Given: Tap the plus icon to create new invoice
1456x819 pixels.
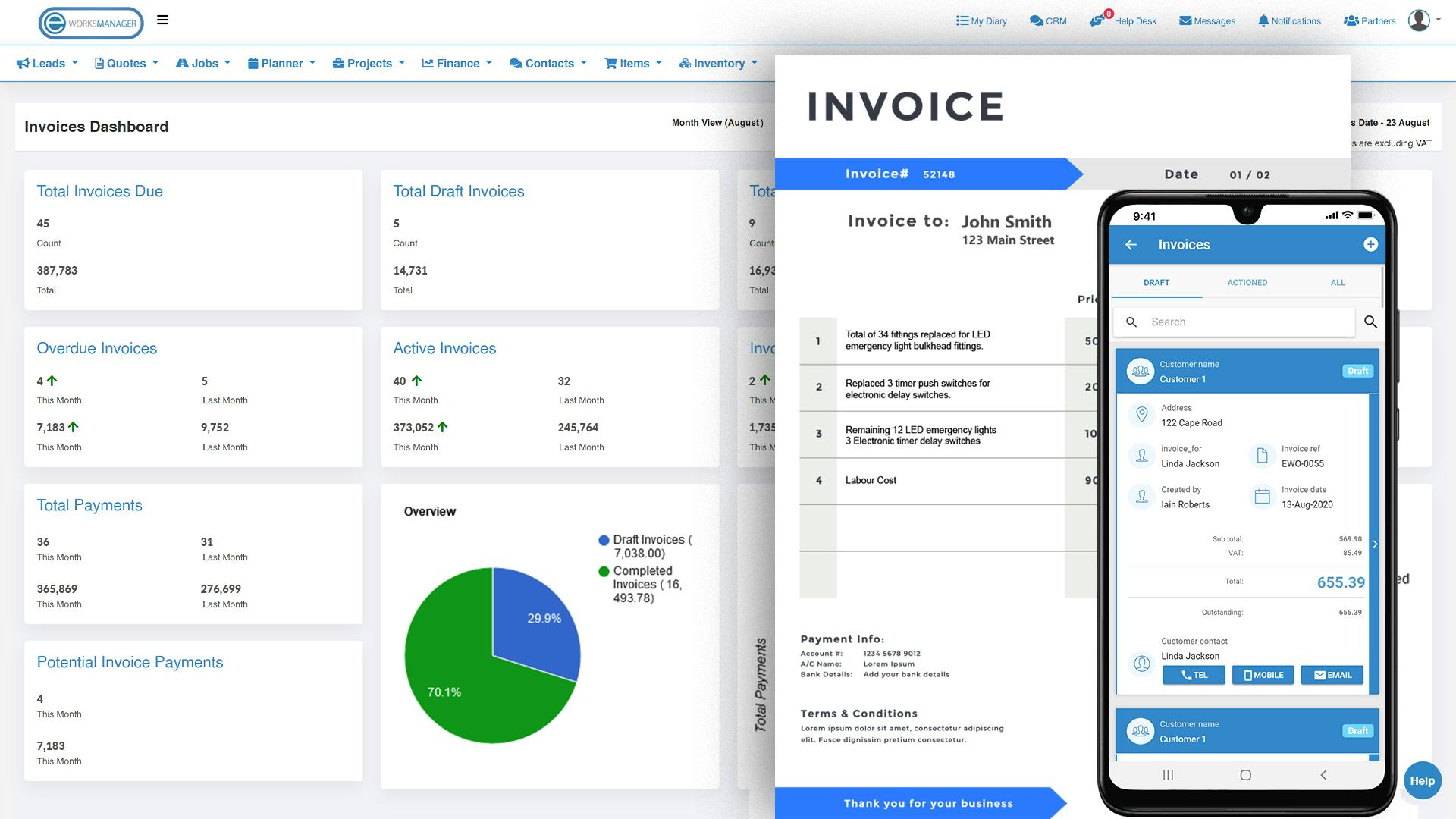Looking at the screenshot, I should tap(1370, 244).
